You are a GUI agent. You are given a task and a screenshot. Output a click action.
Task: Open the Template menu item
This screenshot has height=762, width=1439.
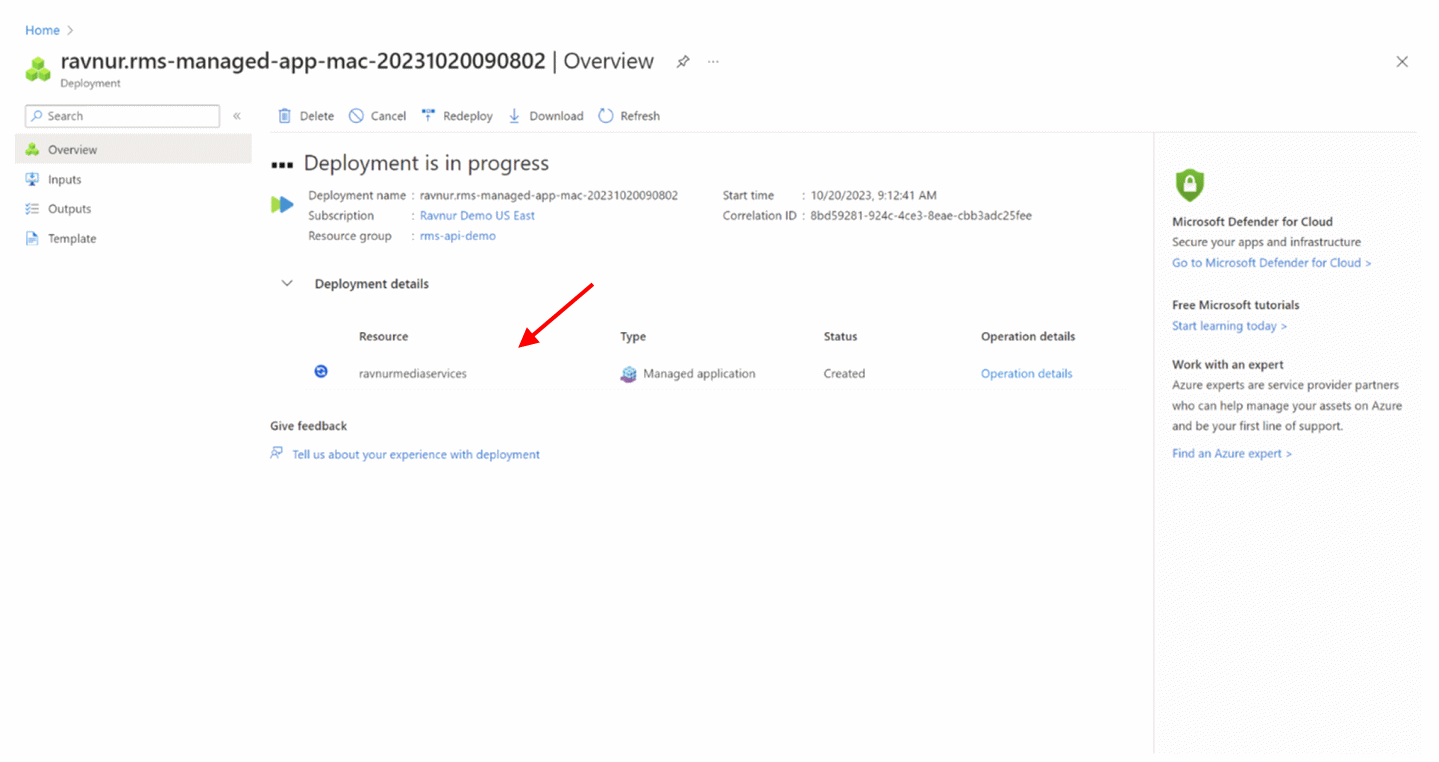coord(133,239)
